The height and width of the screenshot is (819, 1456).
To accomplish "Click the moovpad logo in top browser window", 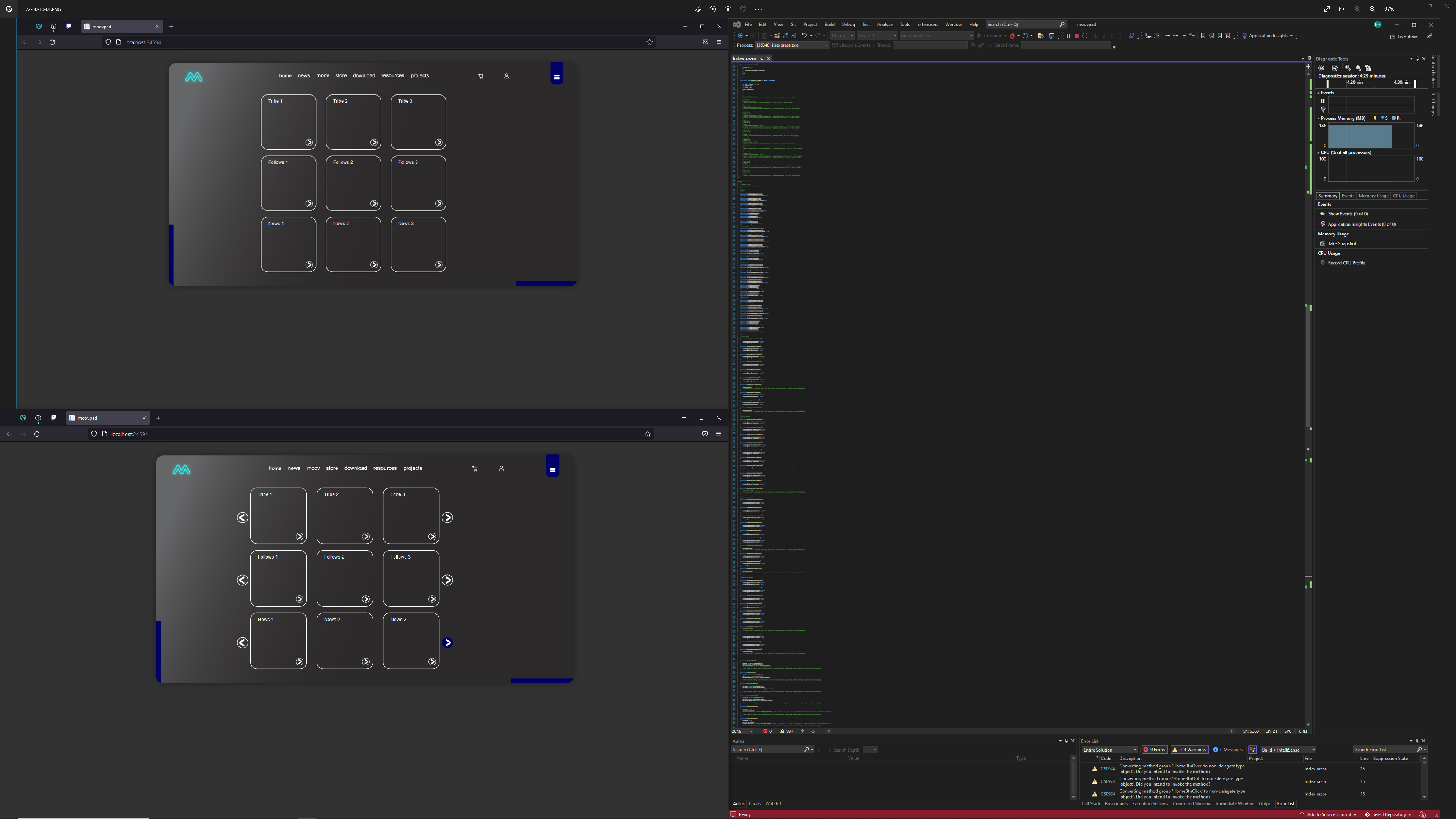I will coord(193,77).
